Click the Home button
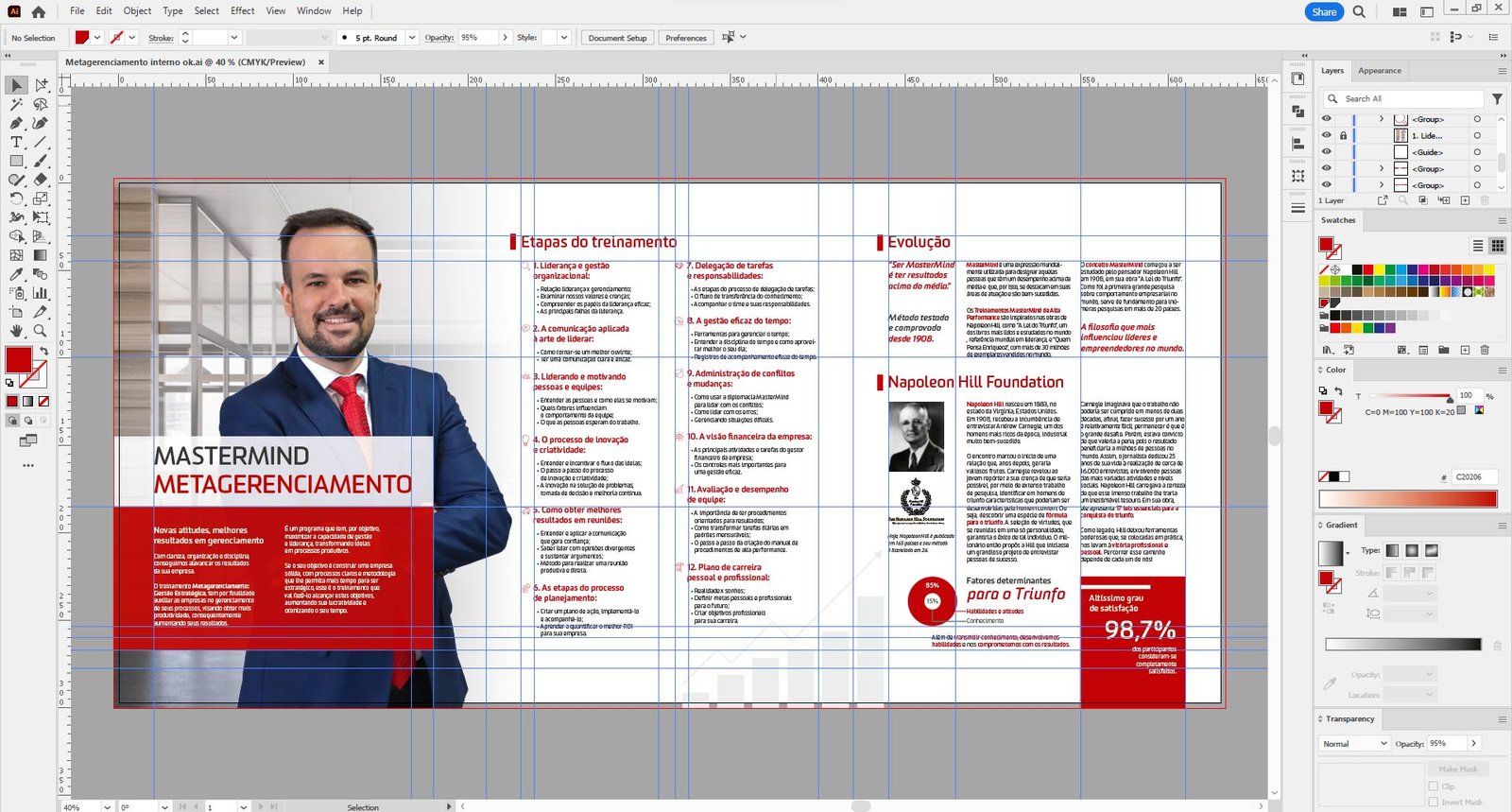Image resolution: width=1512 pixels, height=812 pixels. (x=39, y=12)
